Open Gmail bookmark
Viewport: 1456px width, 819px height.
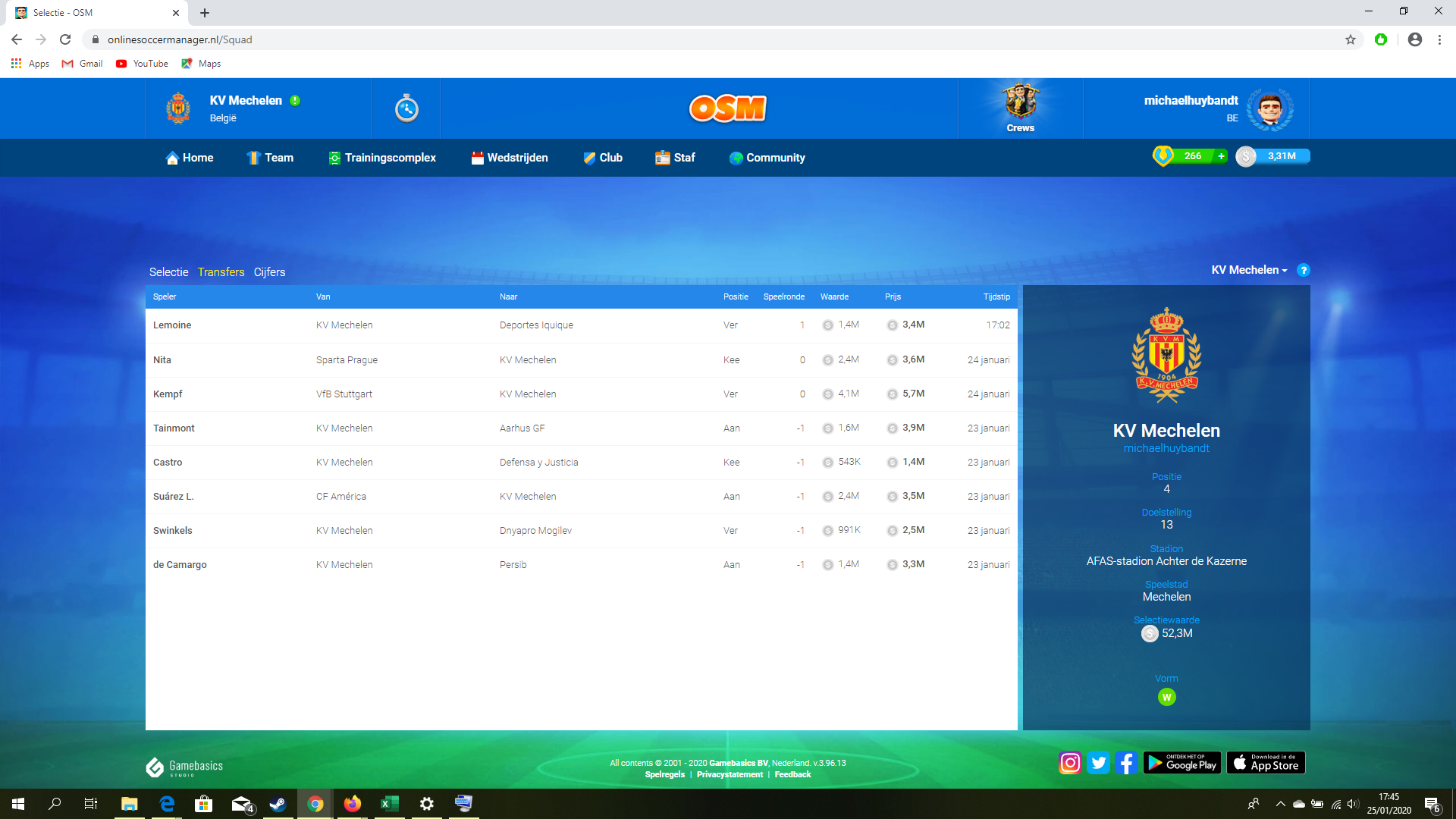[82, 64]
